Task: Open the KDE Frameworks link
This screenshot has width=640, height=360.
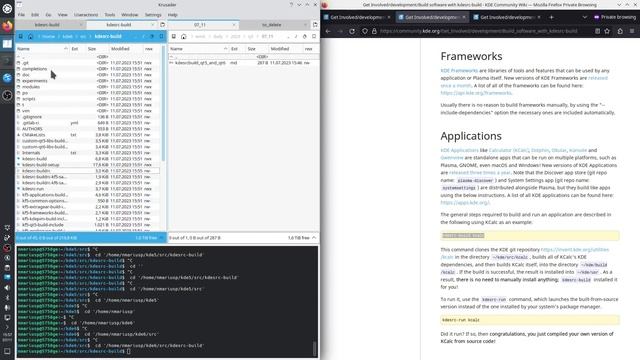Action: 459,71
